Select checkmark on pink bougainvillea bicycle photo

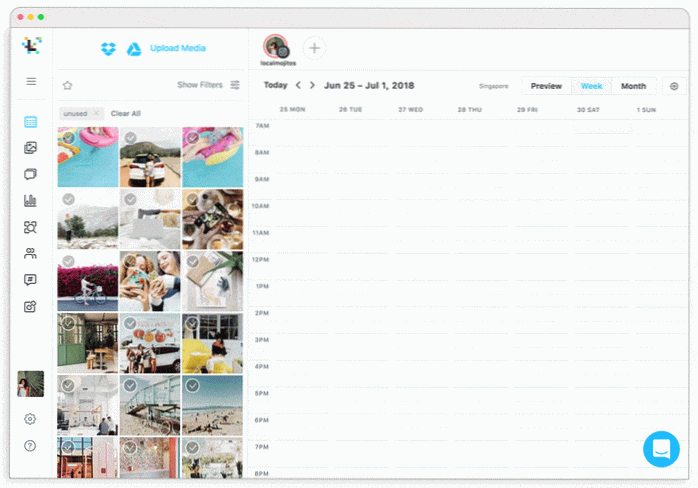[x=68, y=261]
